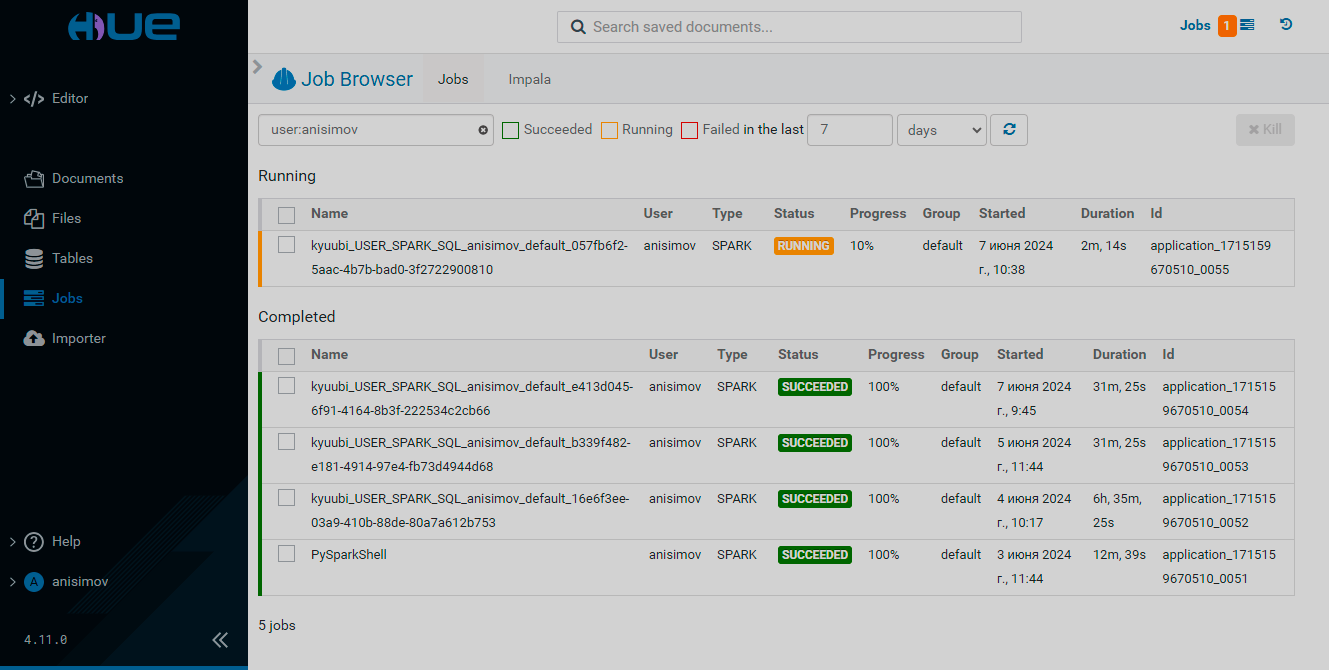1329x670 pixels.
Task: Click Started column header in Completed table
Action: pyautogui.click(x=1020, y=354)
